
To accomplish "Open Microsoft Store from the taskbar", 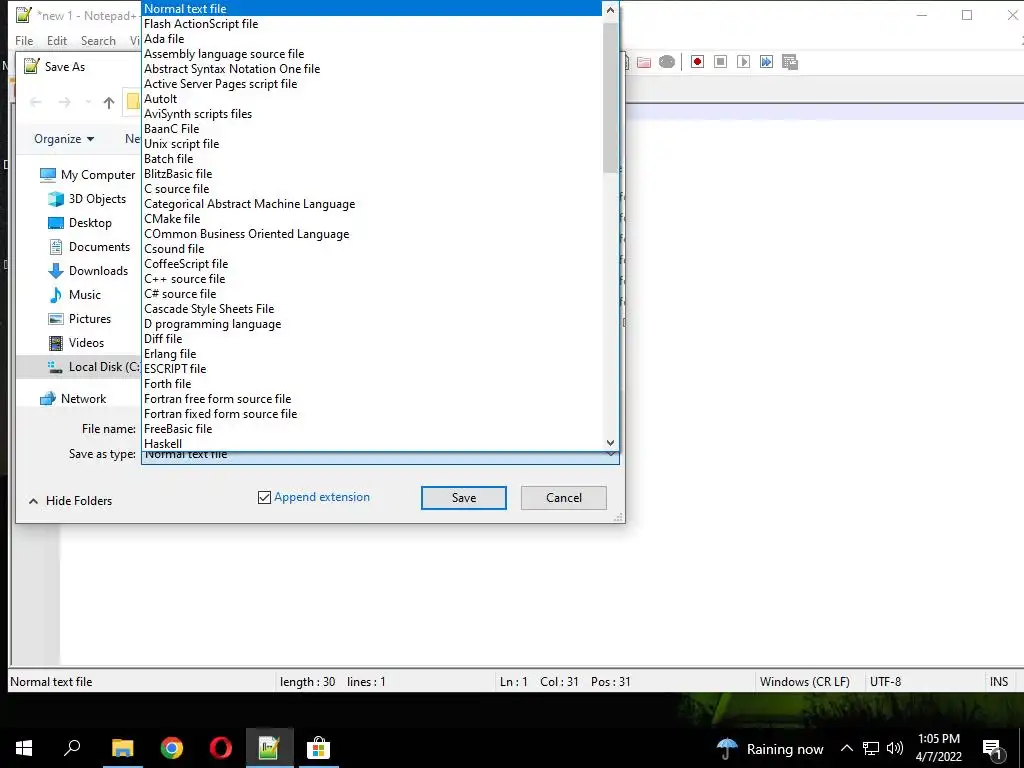I will 318,748.
